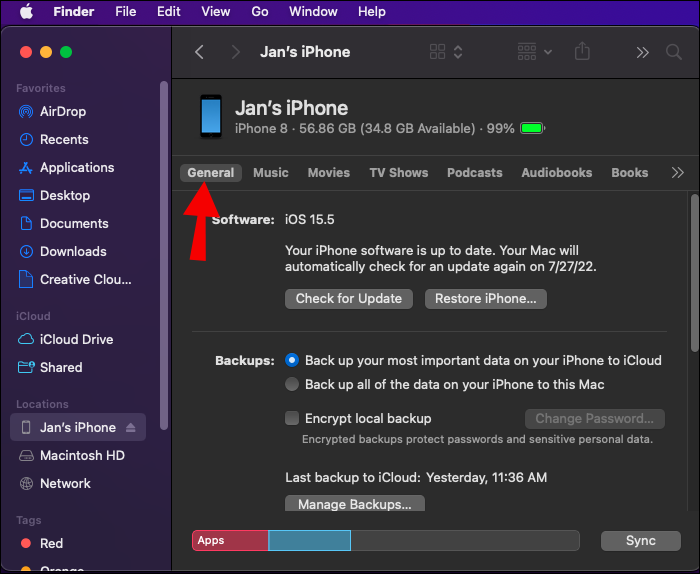Switch to the Audiobooks tab
This screenshot has width=700, height=574.
coord(557,173)
